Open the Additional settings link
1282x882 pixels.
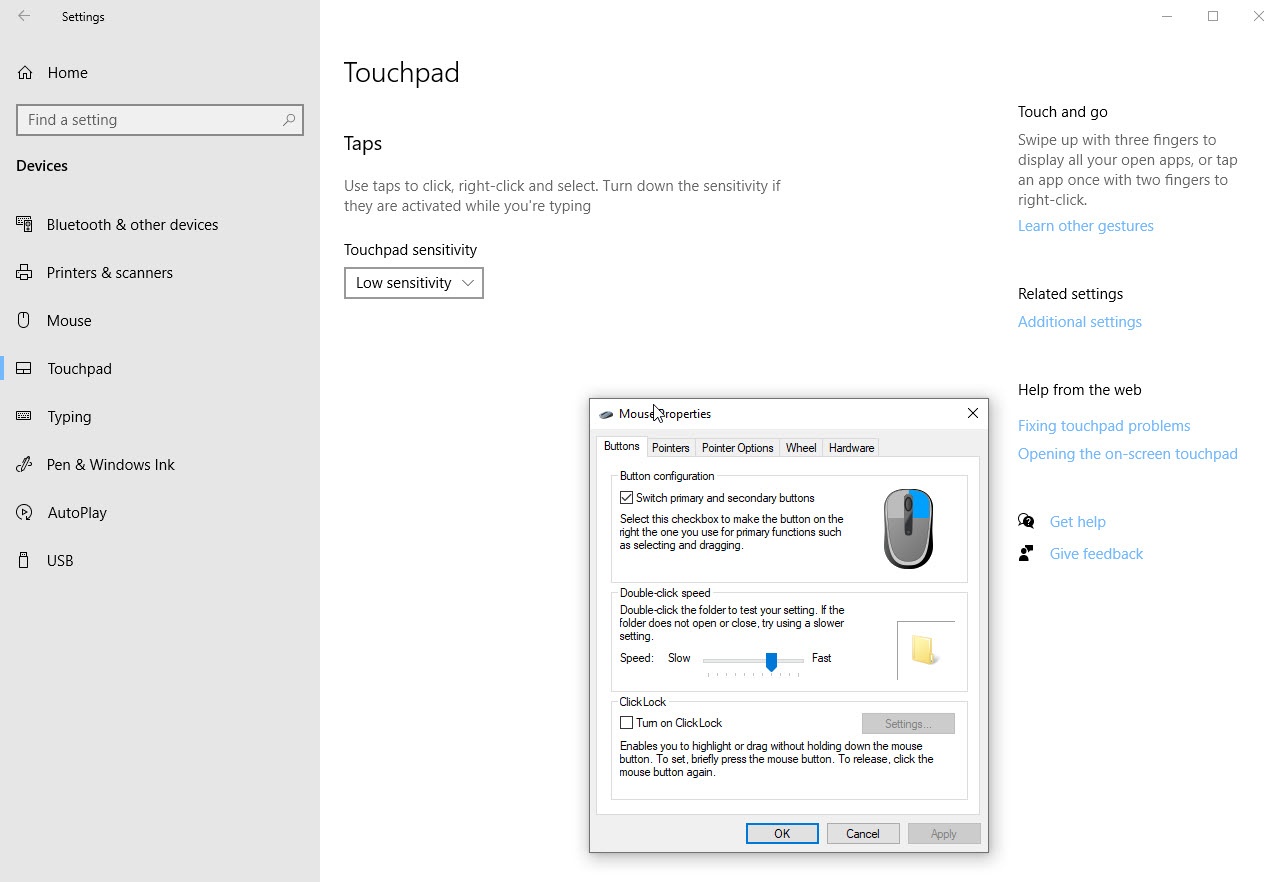click(1080, 322)
